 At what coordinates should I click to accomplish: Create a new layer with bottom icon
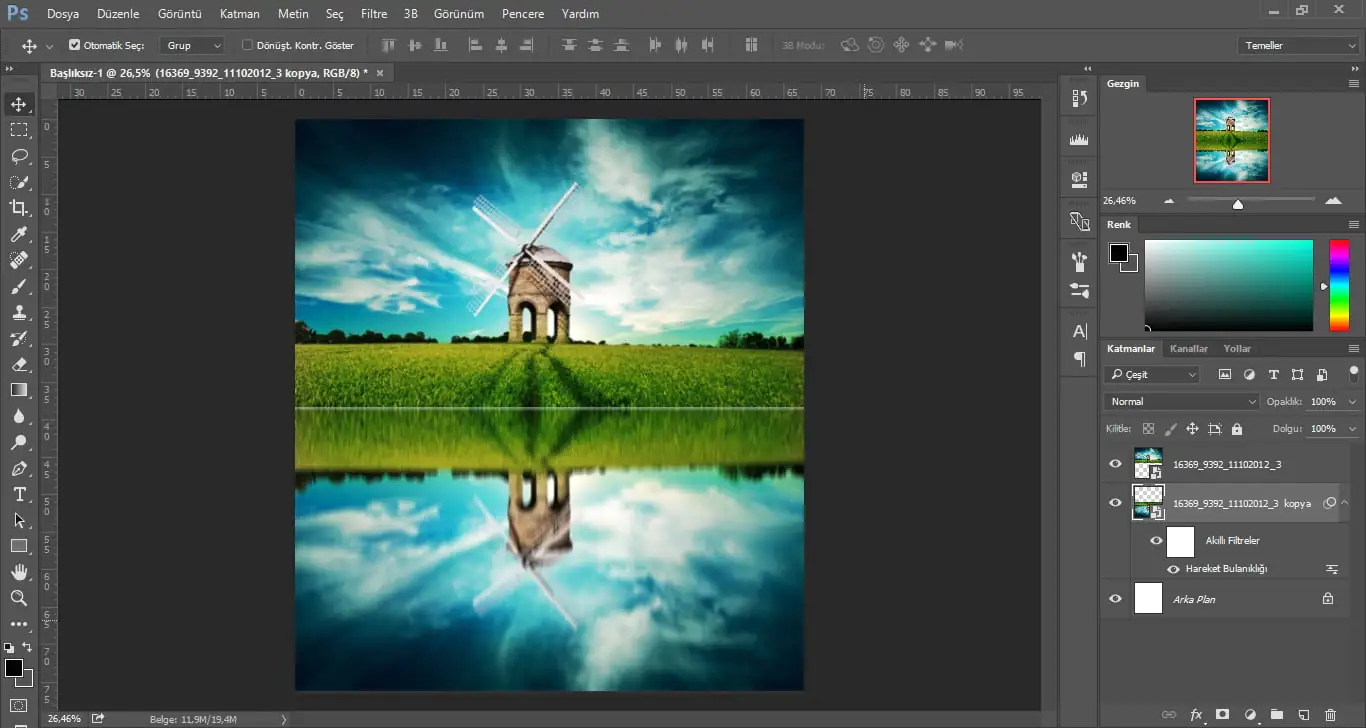point(1304,715)
